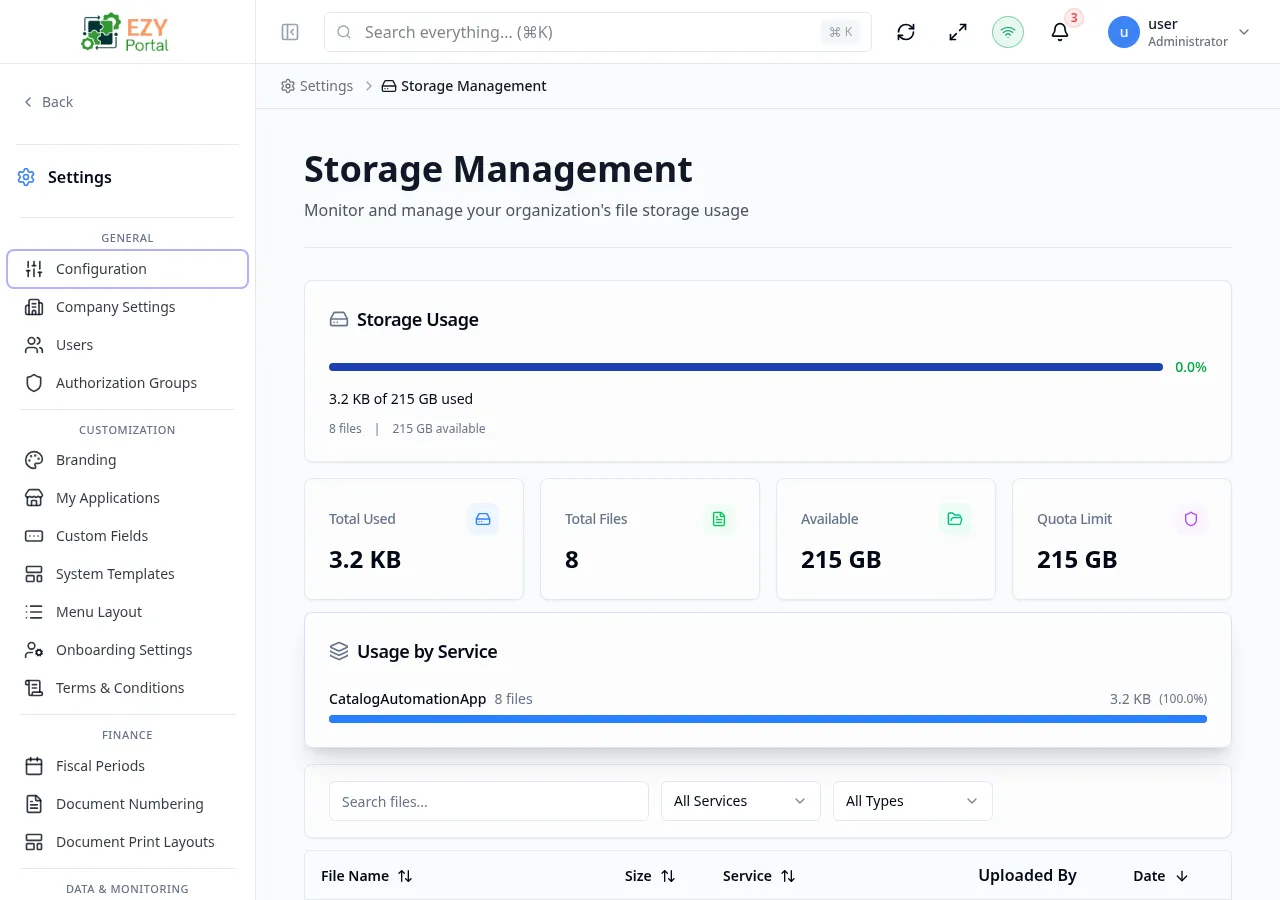Click the search magnifier icon
The height and width of the screenshot is (900, 1280).
click(344, 32)
